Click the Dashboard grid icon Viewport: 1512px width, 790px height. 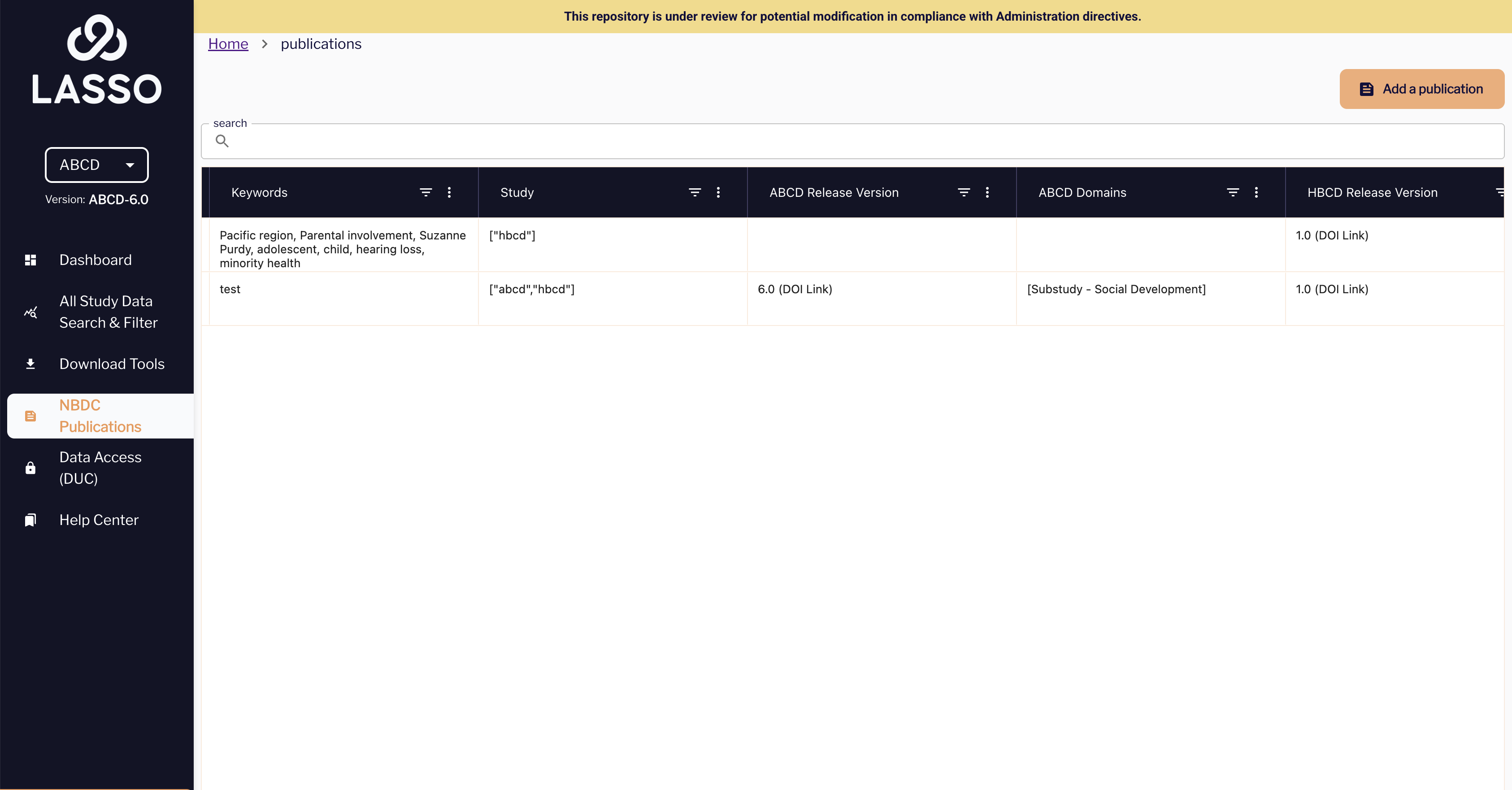(x=30, y=260)
